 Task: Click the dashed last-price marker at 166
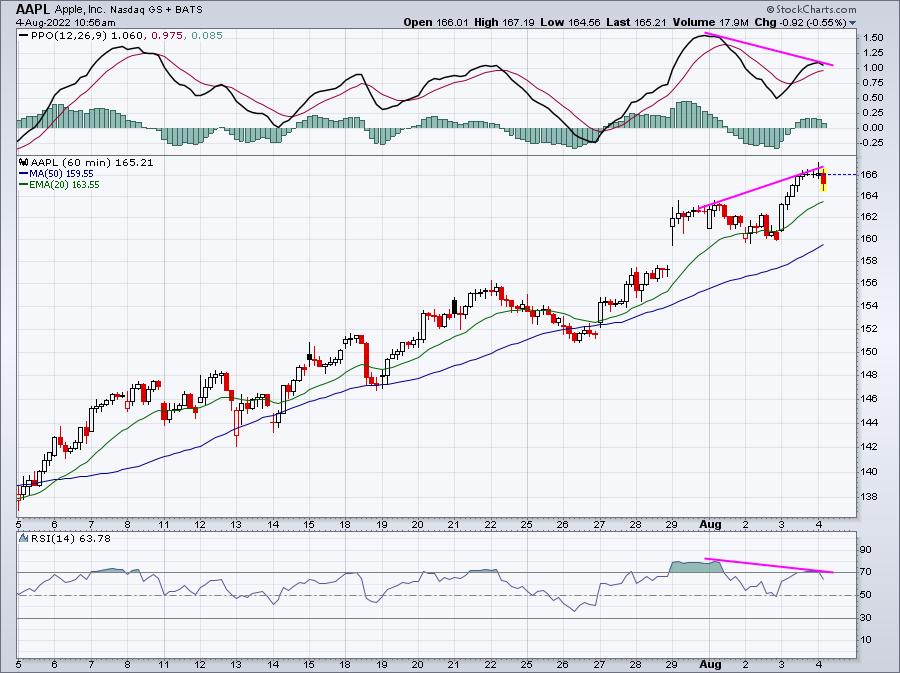(x=841, y=174)
